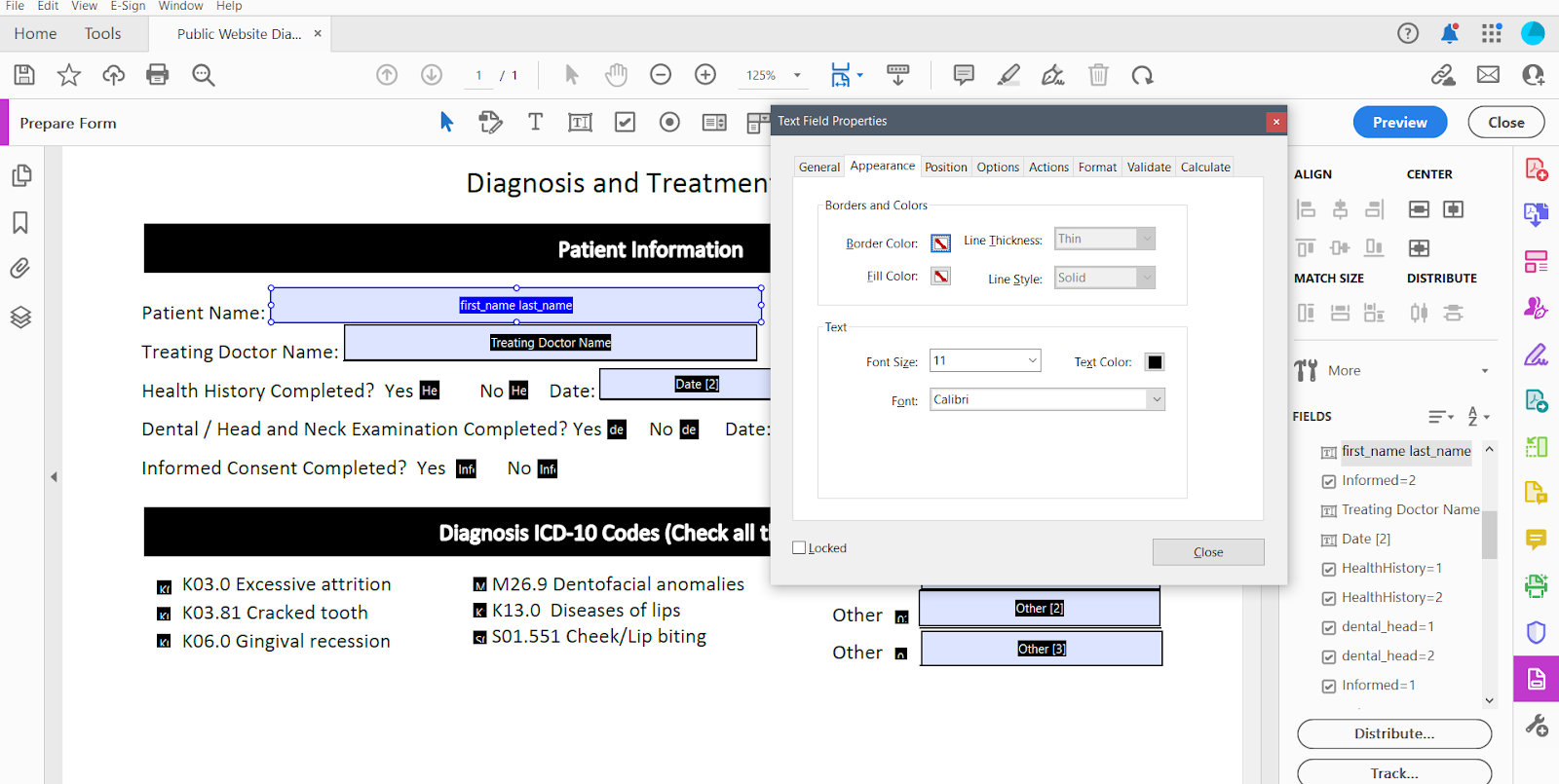This screenshot has height=784, width=1559.
Task: Click the Save file icon
Action: pyautogui.click(x=24, y=75)
